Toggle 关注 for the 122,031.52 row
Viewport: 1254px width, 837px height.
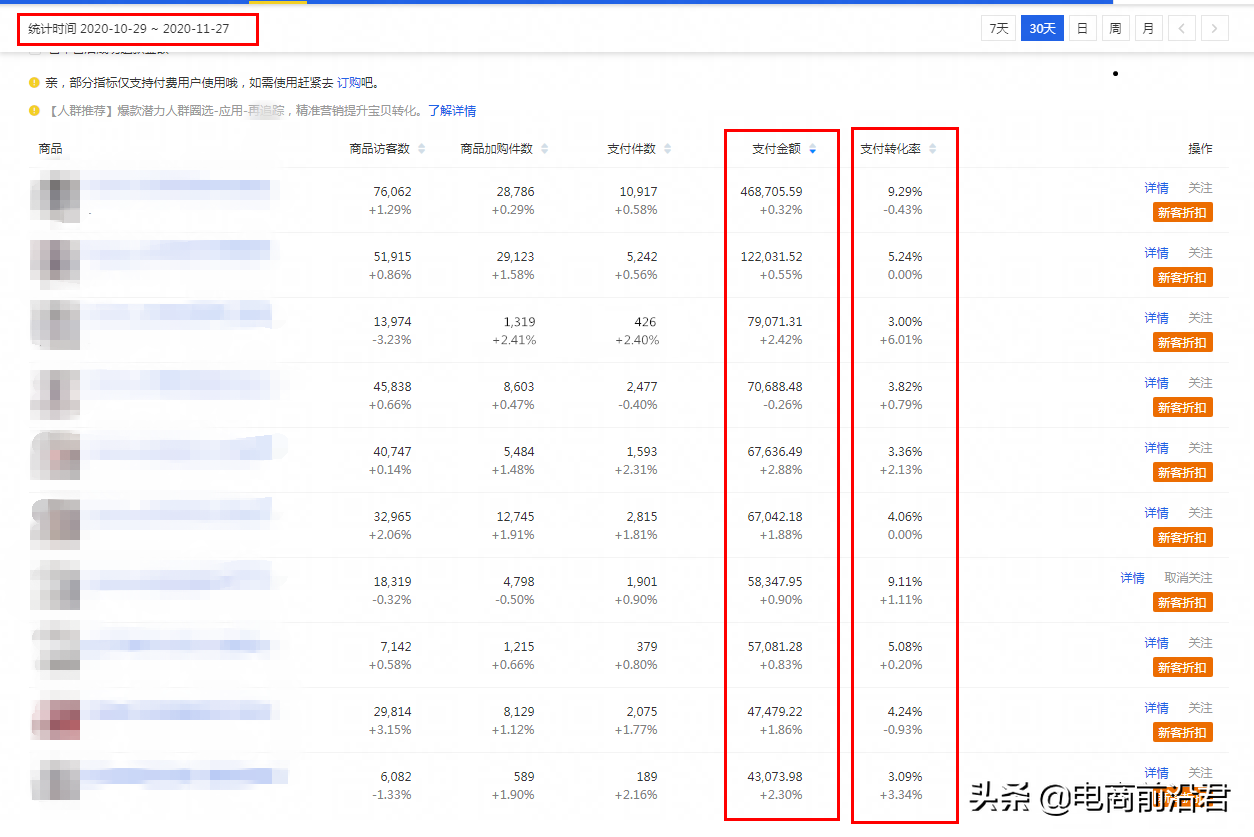tap(1200, 253)
